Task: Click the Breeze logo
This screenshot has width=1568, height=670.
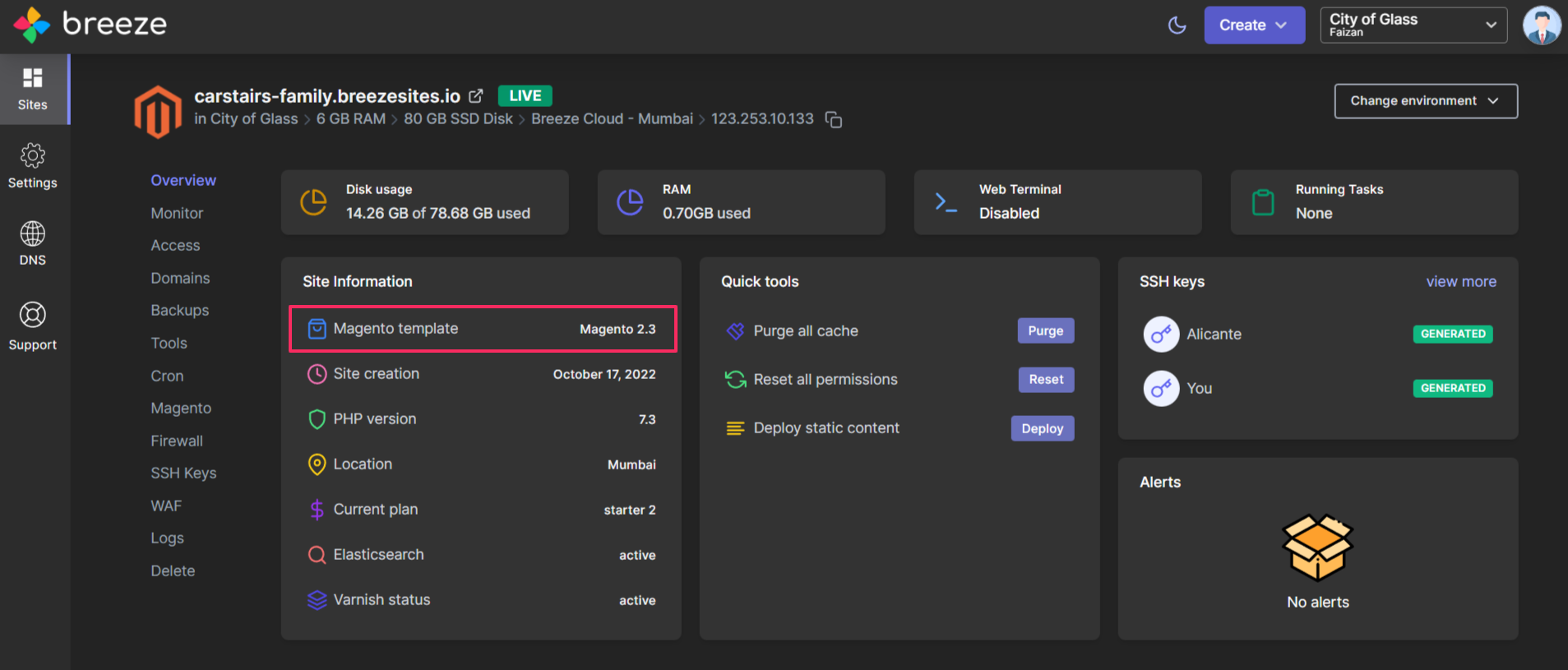Action: coord(90,25)
